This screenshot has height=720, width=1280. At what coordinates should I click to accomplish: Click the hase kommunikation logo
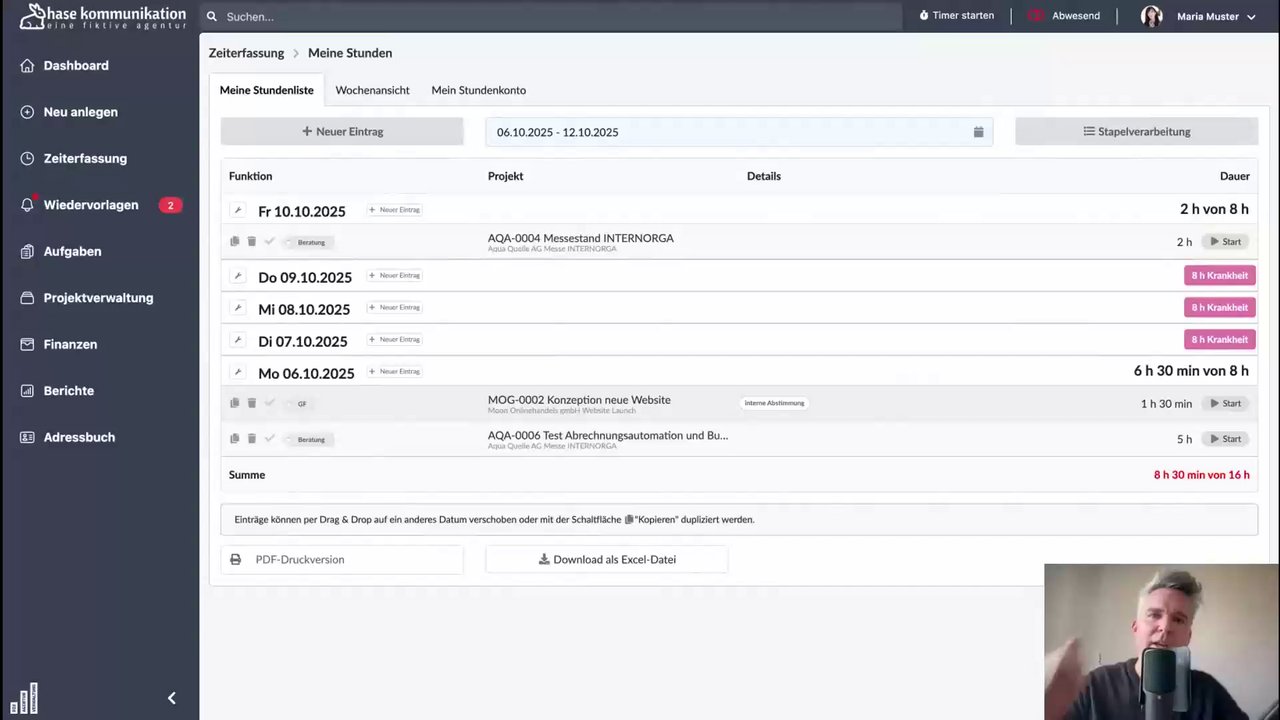(102, 16)
